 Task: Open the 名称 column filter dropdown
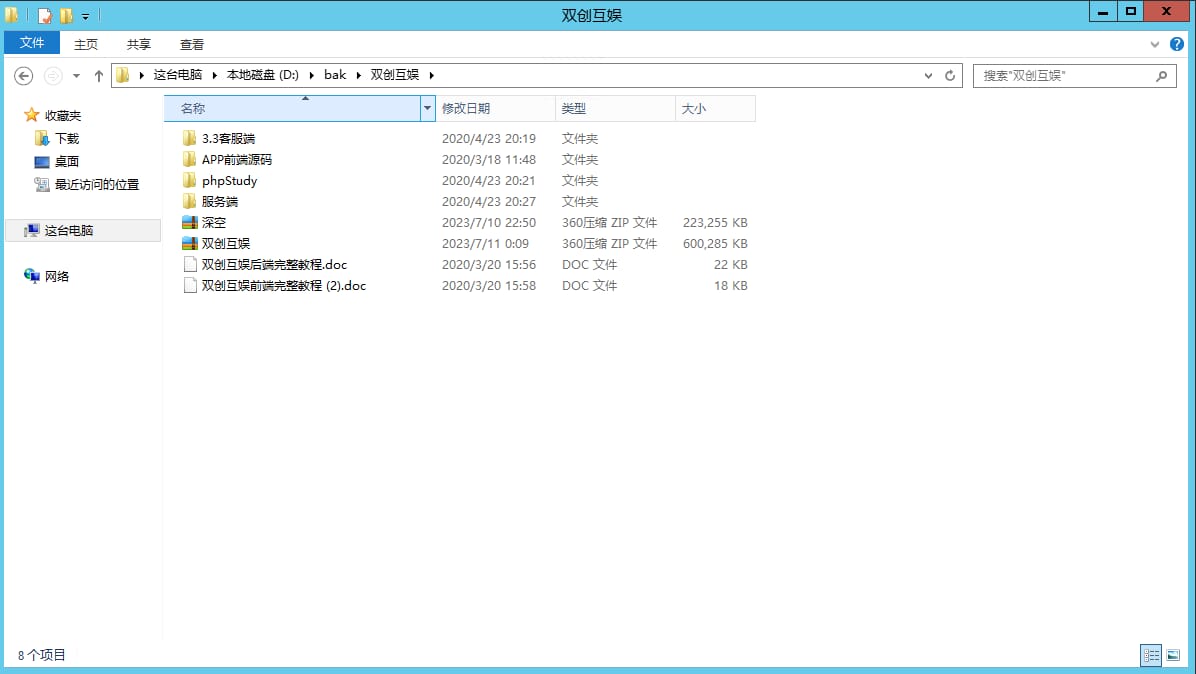pyautogui.click(x=428, y=108)
